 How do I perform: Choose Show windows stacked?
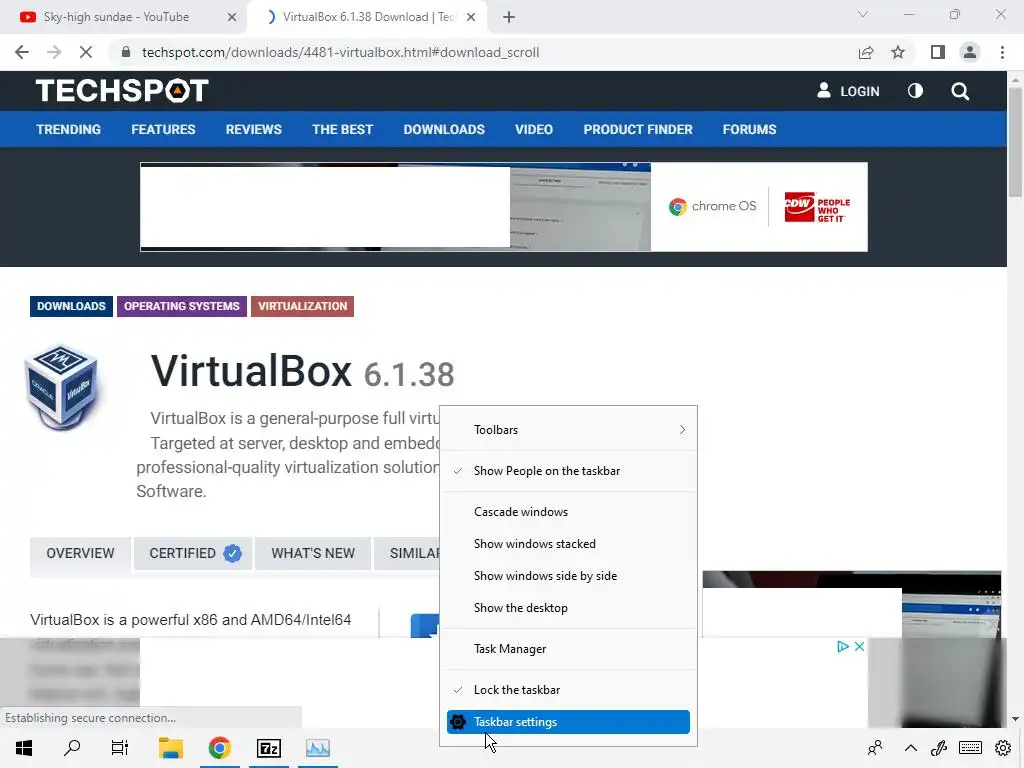(569, 544)
